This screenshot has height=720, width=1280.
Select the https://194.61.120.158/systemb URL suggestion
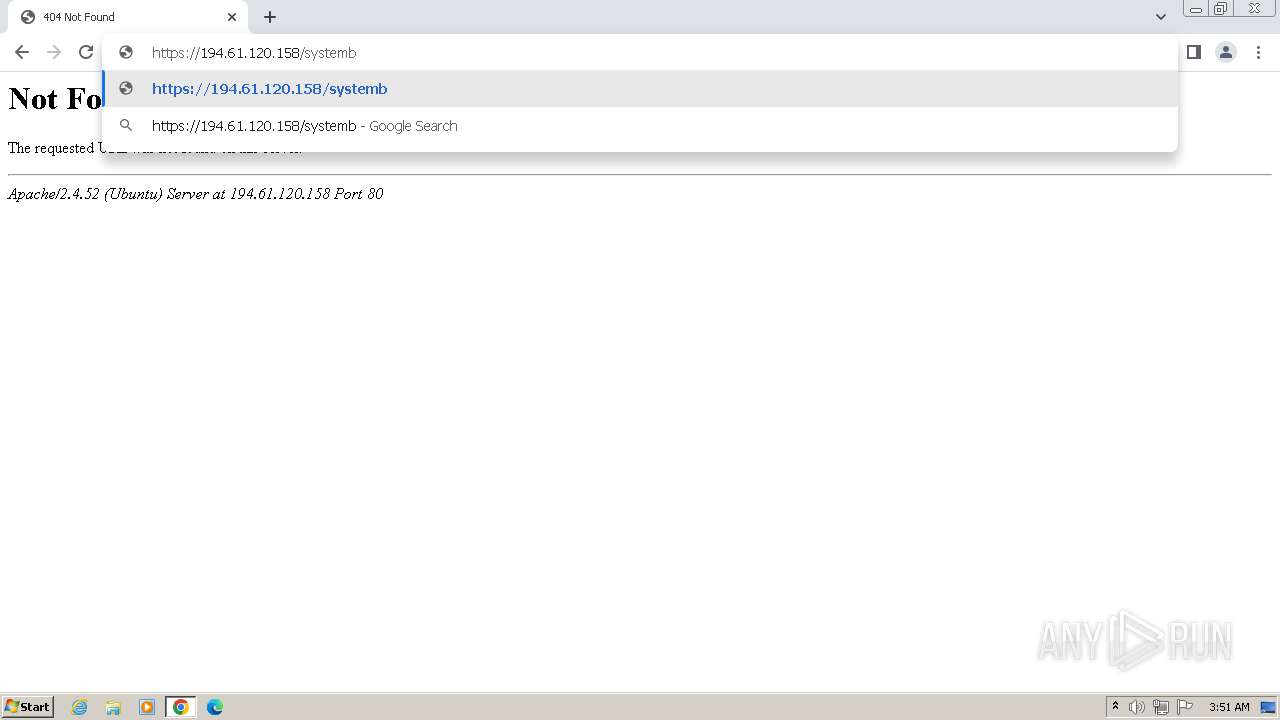pyautogui.click(x=640, y=89)
